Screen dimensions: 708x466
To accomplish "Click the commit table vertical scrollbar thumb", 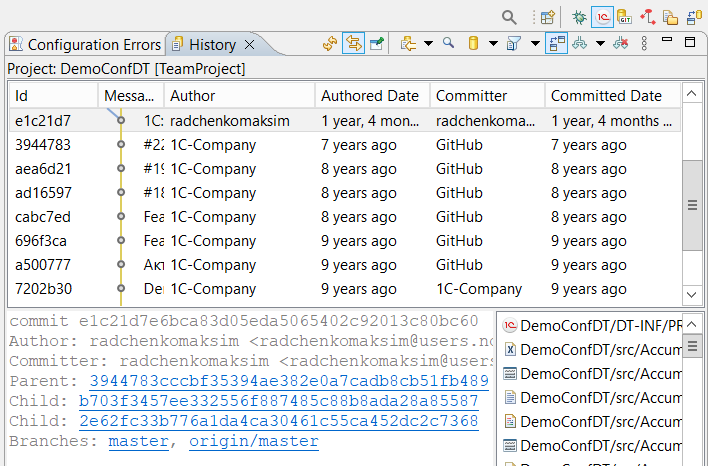I will (692, 204).
